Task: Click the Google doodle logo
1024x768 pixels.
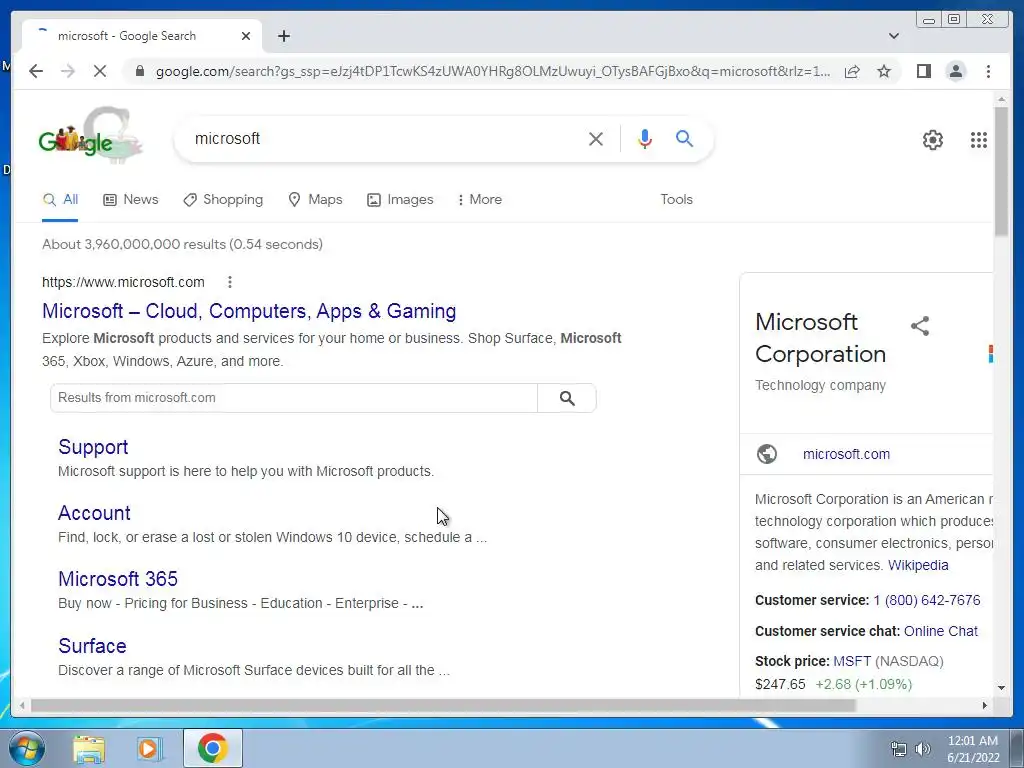Action: [89, 136]
